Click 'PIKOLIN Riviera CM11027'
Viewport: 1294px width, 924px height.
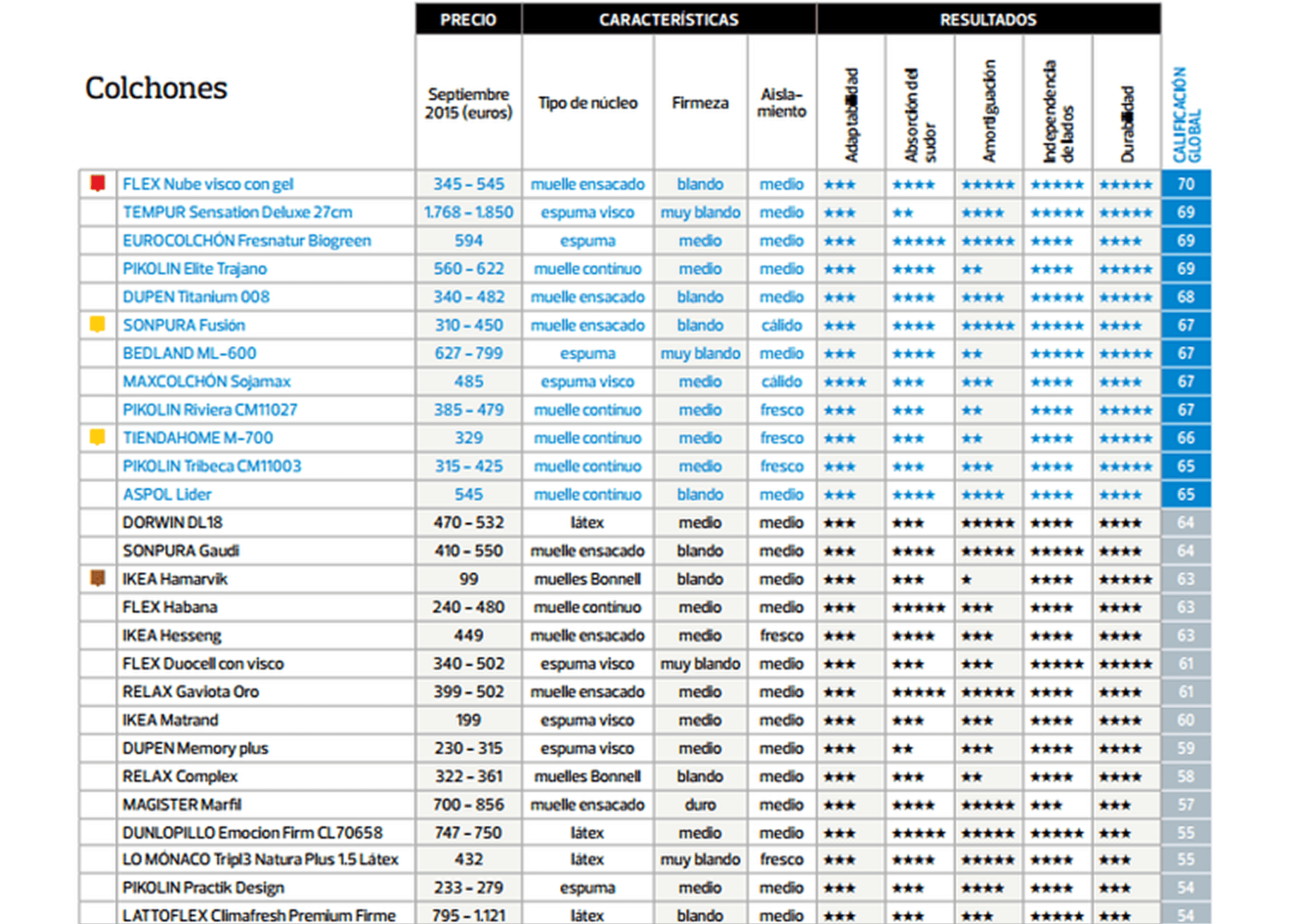(x=210, y=410)
